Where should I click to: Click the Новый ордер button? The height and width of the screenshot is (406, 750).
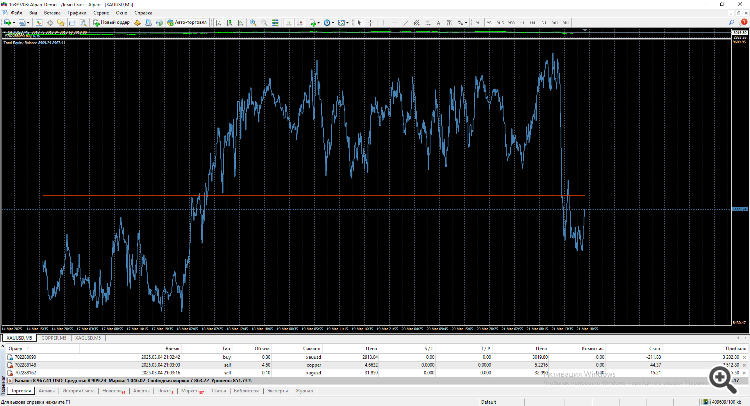[111, 22]
